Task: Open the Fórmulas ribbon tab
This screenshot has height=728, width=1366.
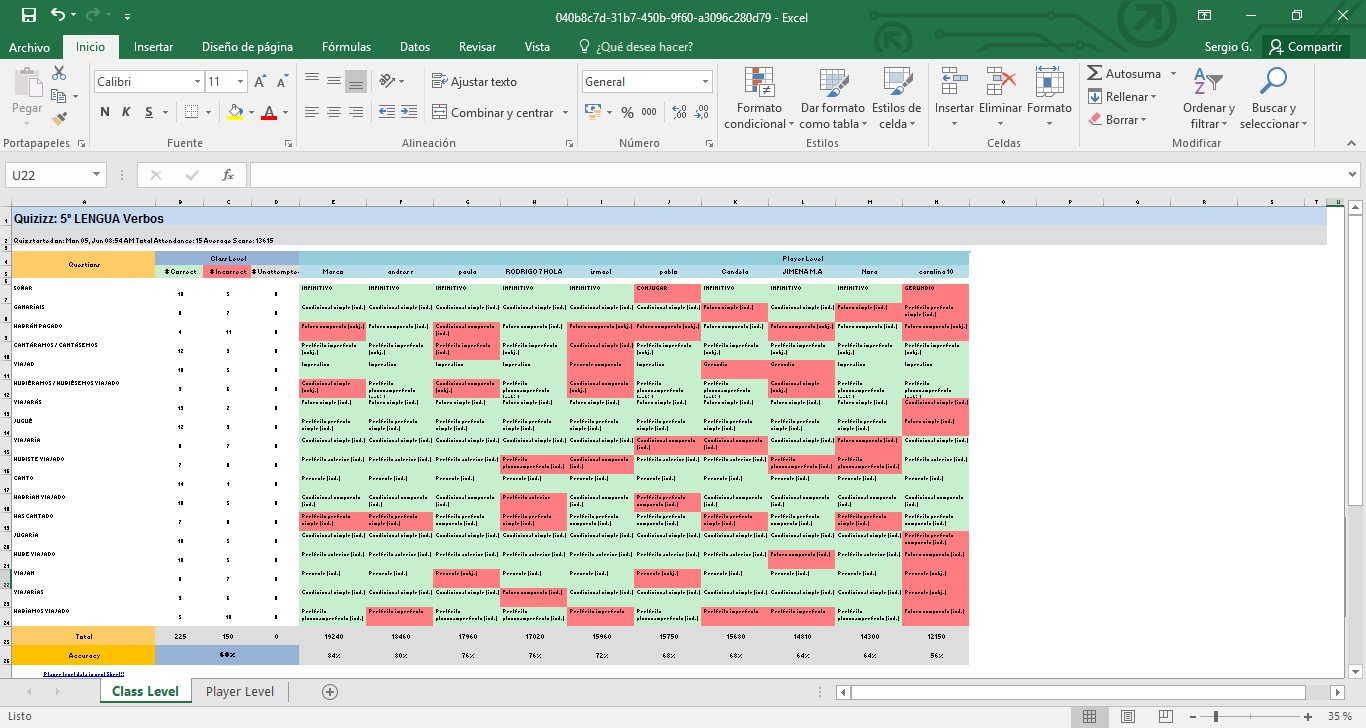Action: (x=346, y=47)
